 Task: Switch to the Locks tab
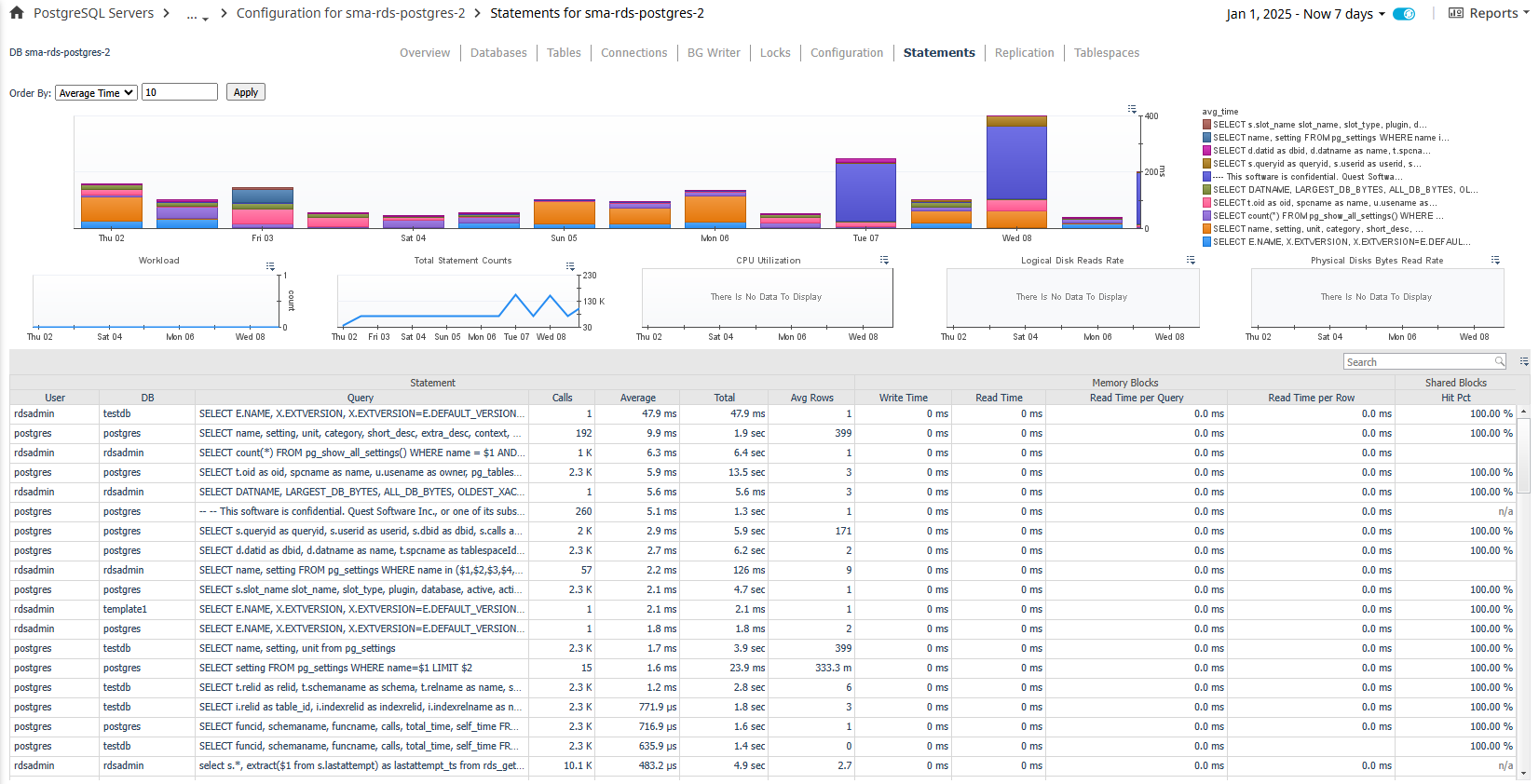[x=775, y=53]
